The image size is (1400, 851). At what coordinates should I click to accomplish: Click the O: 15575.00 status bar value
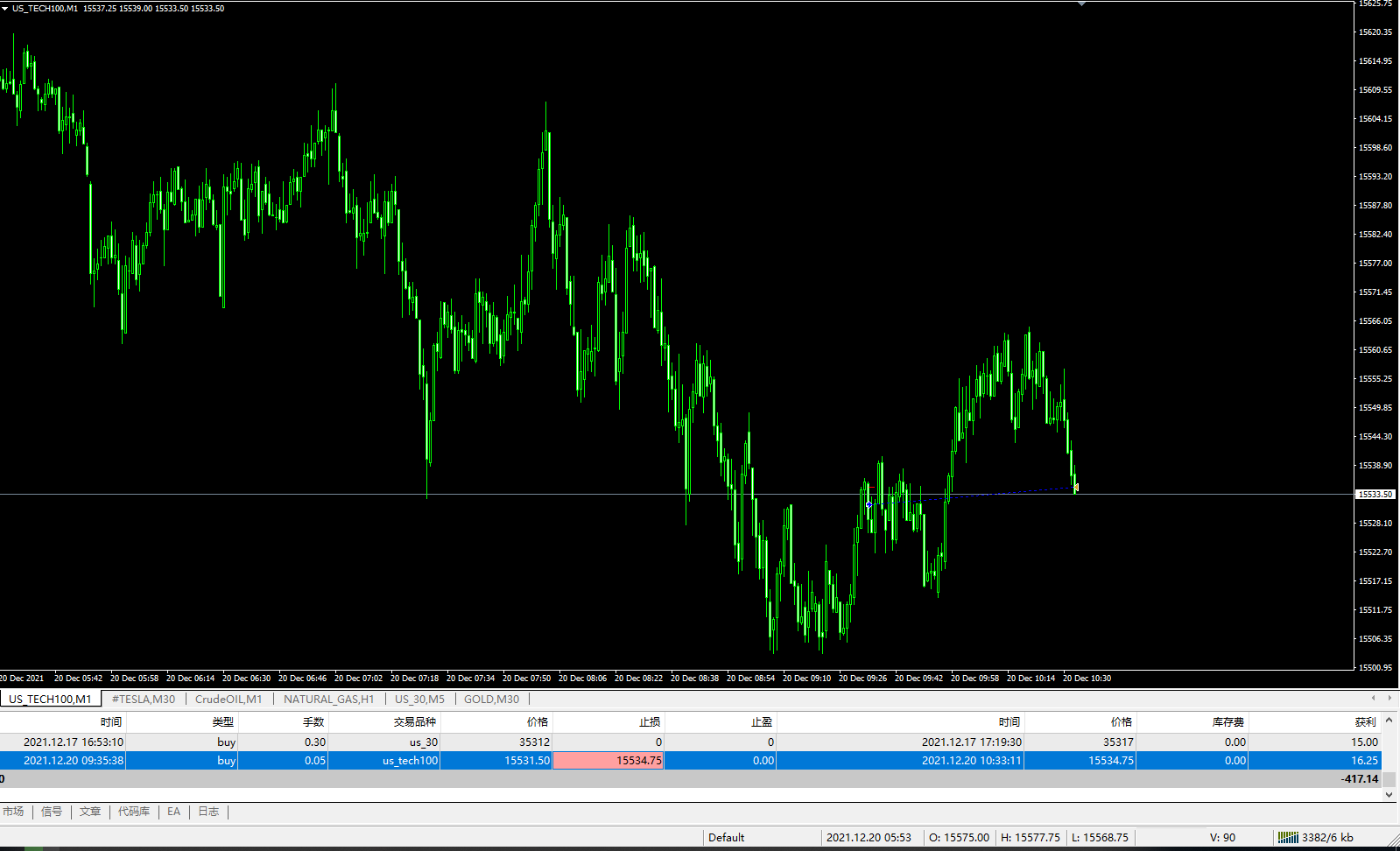click(x=959, y=838)
